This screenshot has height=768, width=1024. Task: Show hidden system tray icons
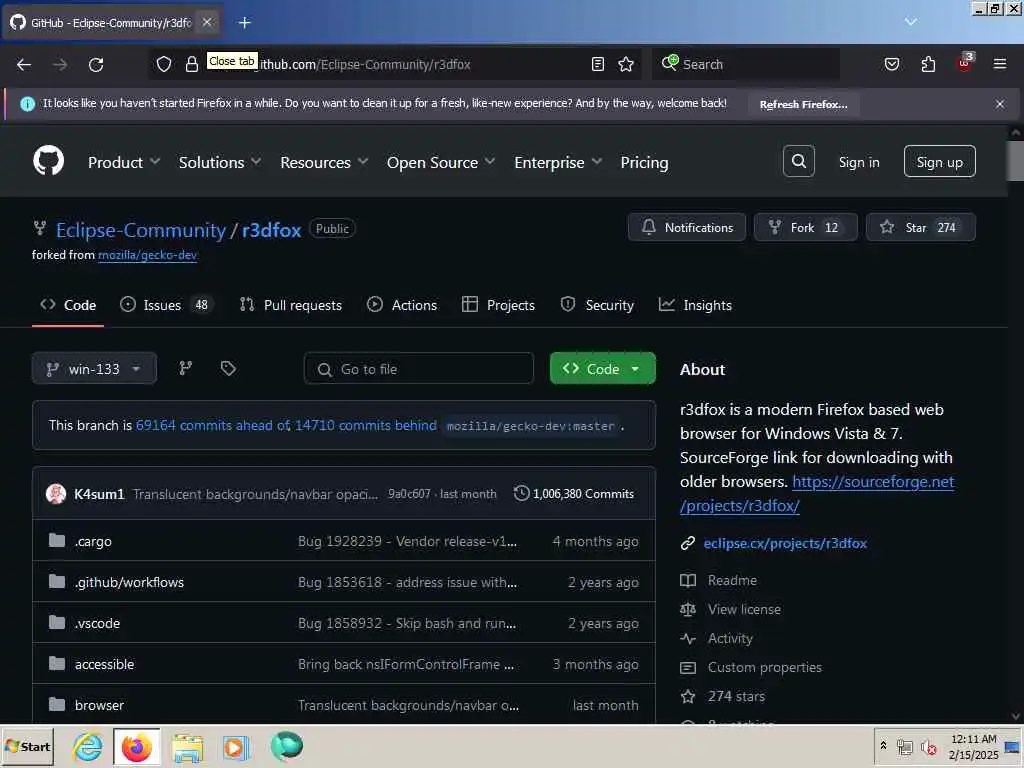[883, 746]
